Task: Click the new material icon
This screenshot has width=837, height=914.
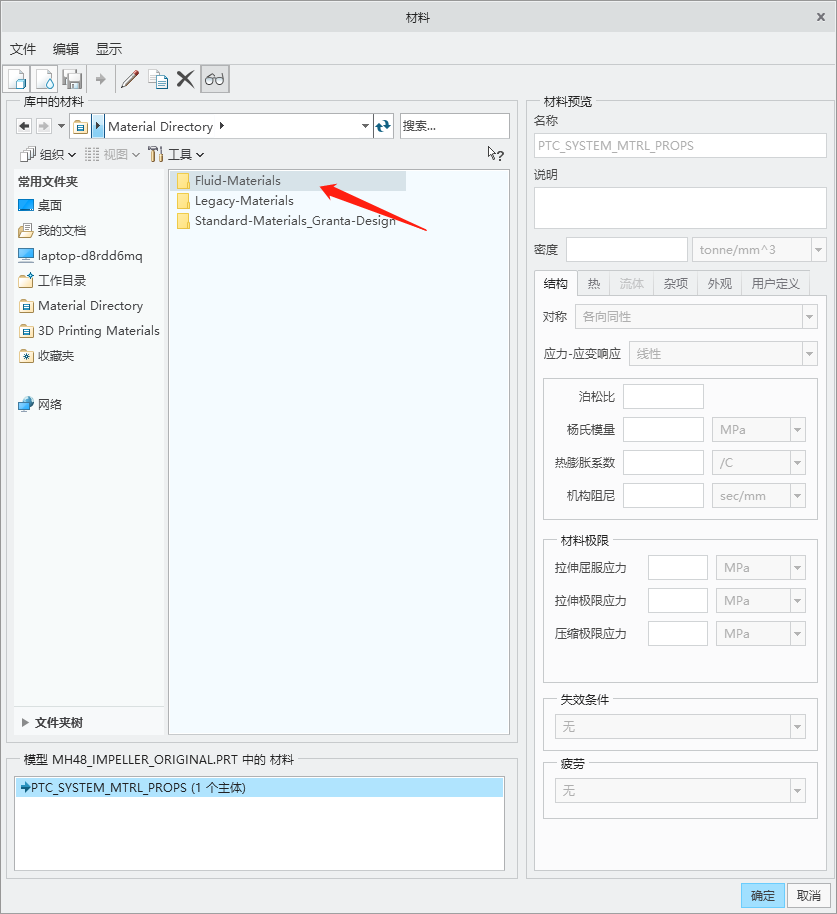Action: click(17, 79)
